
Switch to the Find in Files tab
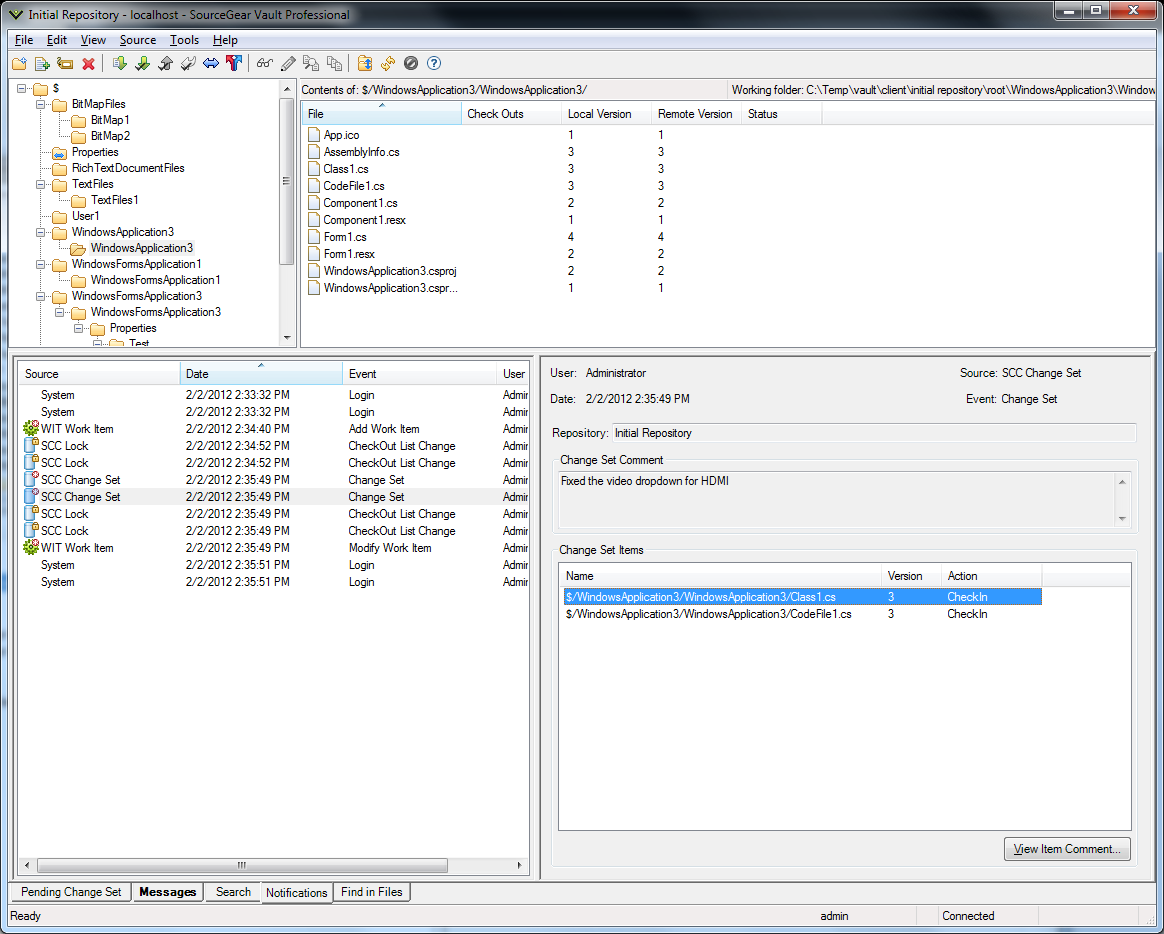(371, 892)
